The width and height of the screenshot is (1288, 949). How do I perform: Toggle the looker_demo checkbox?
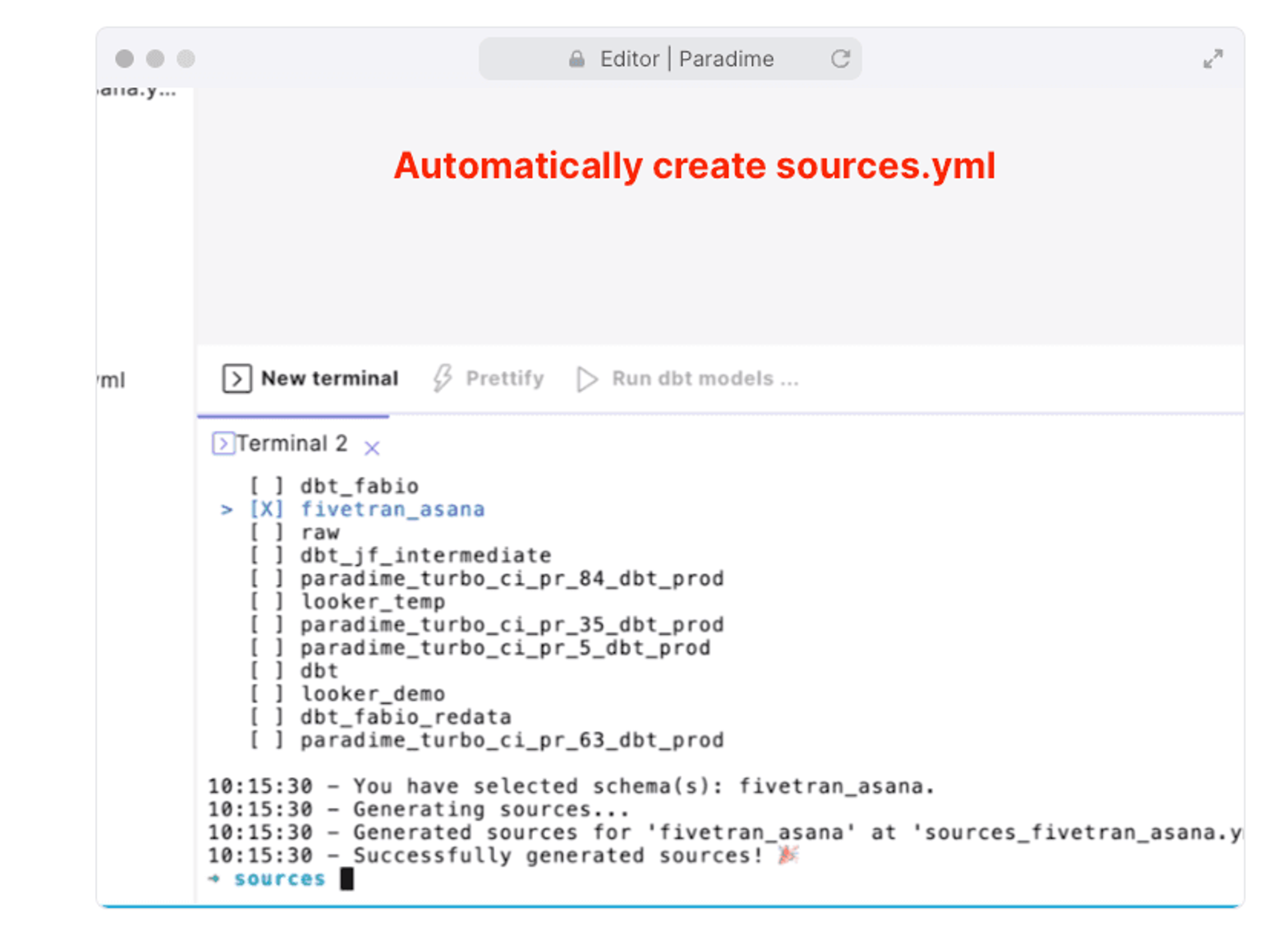point(266,694)
